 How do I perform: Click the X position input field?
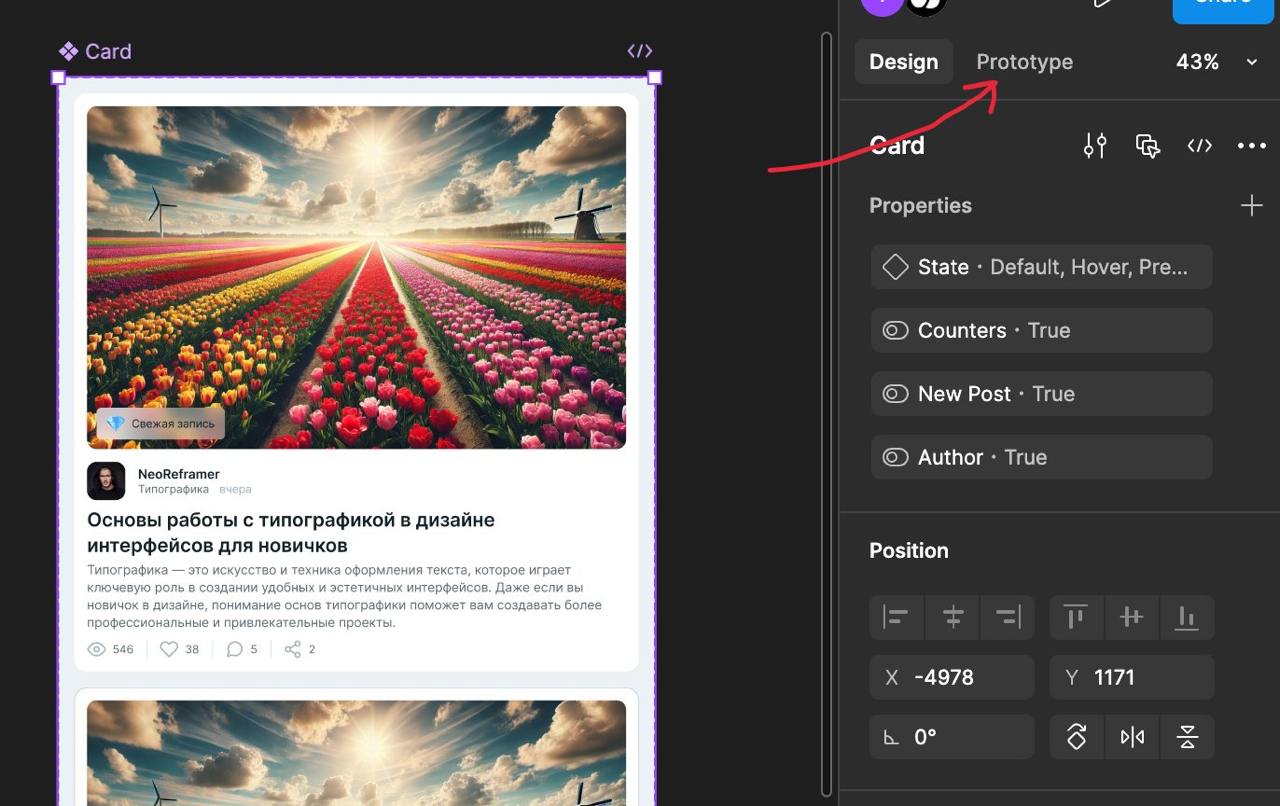(x=952, y=678)
